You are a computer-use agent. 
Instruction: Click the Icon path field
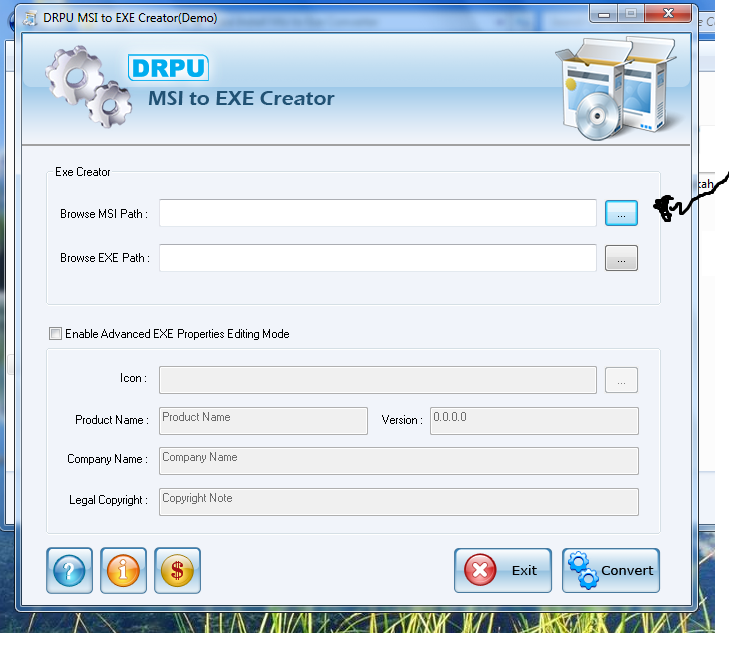(x=378, y=380)
